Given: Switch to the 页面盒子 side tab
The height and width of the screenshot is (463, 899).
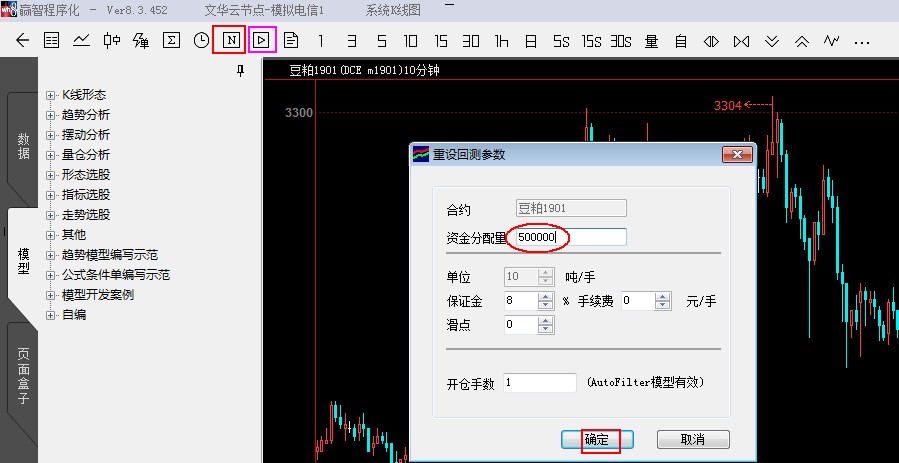Looking at the screenshot, I should (23, 376).
